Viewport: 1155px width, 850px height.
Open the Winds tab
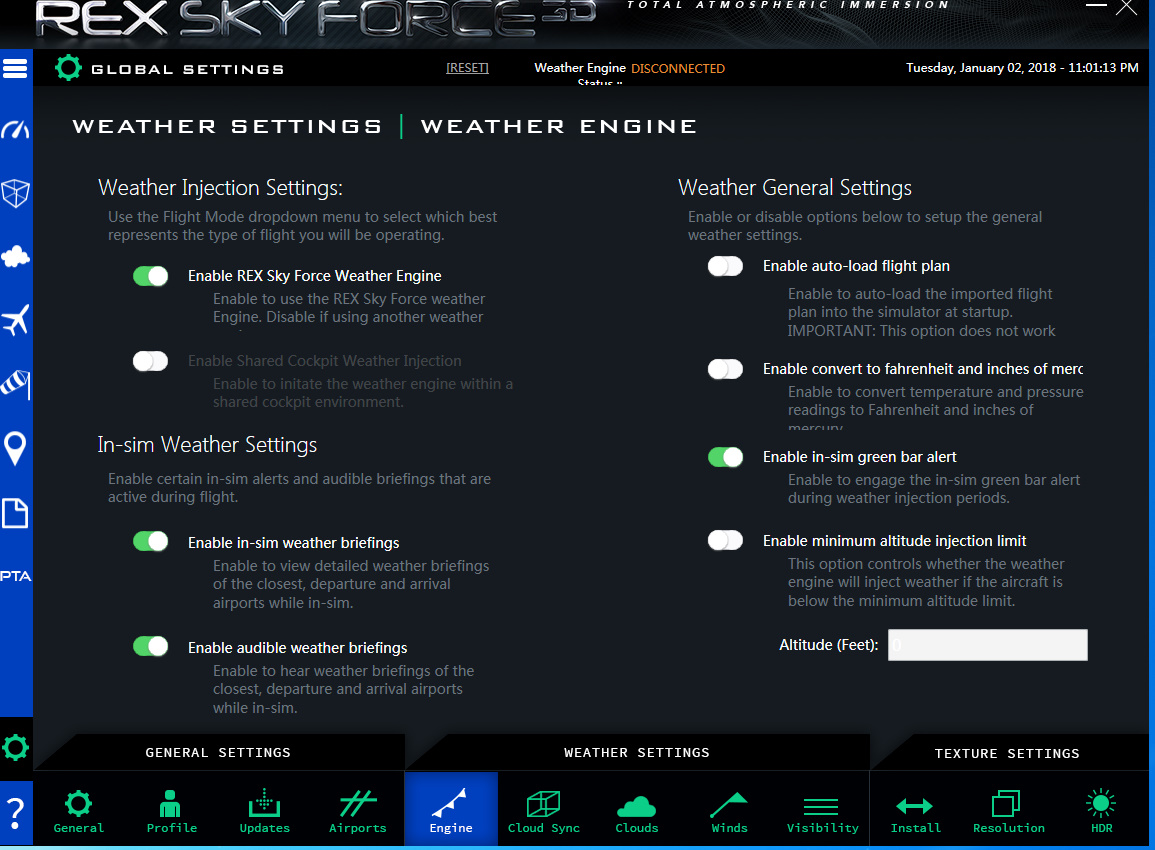pyautogui.click(x=729, y=812)
